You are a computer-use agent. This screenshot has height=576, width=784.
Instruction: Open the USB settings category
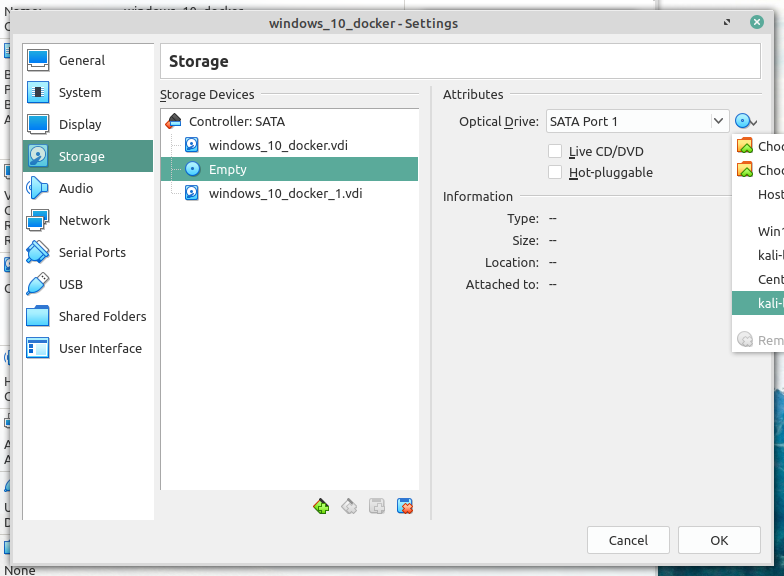[88, 284]
